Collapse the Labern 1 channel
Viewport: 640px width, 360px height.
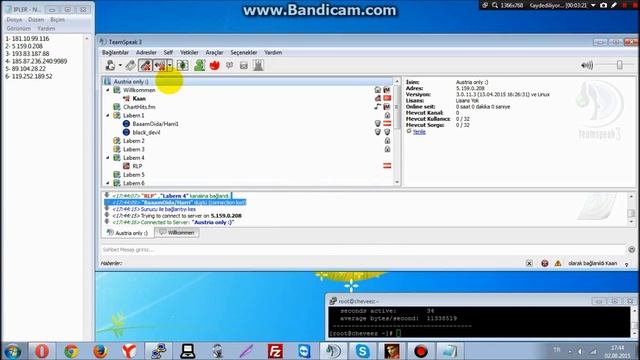108,116
